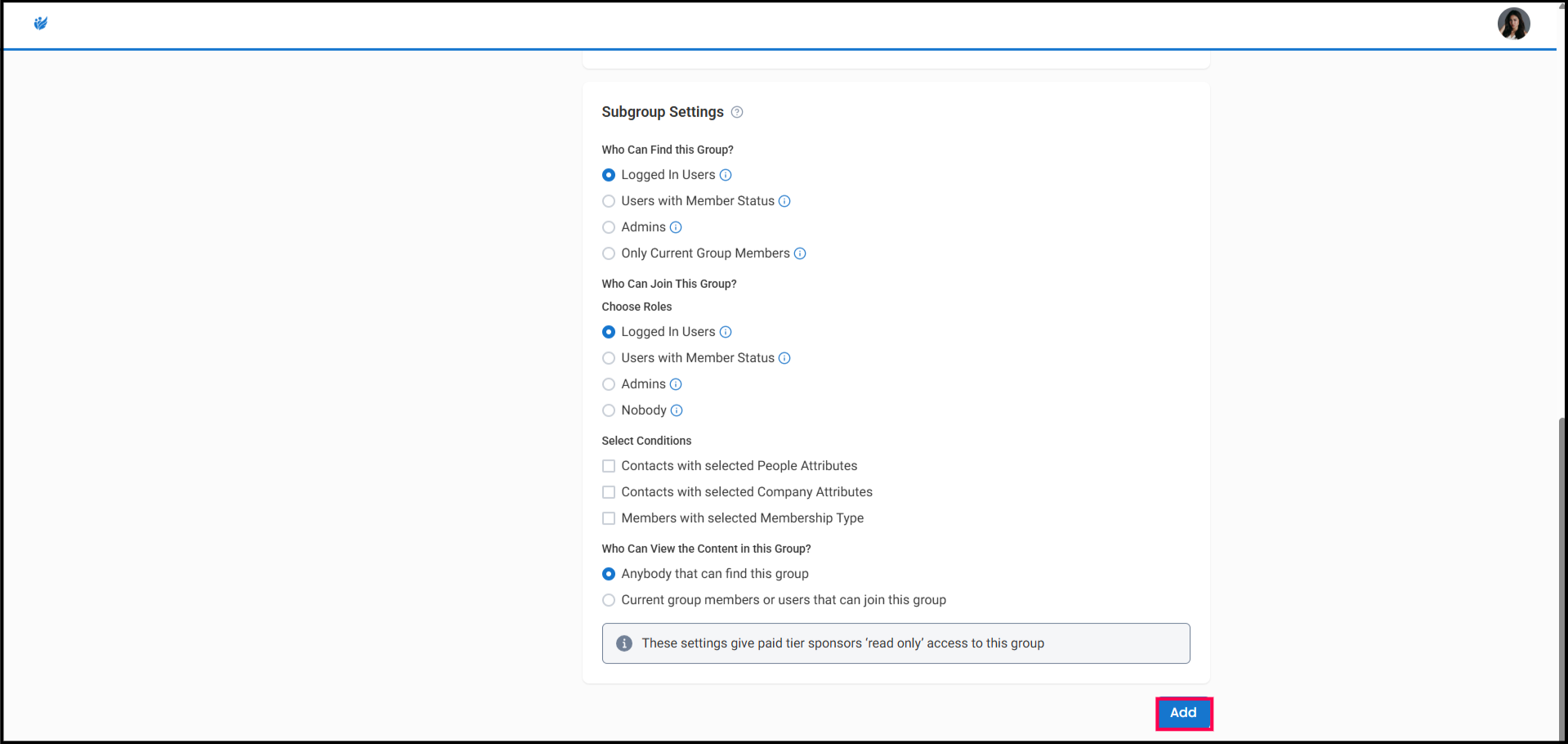Click info icon beside Admins under Choose Roles
The height and width of the screenshot is (744, 1568).
coord(675,384)
